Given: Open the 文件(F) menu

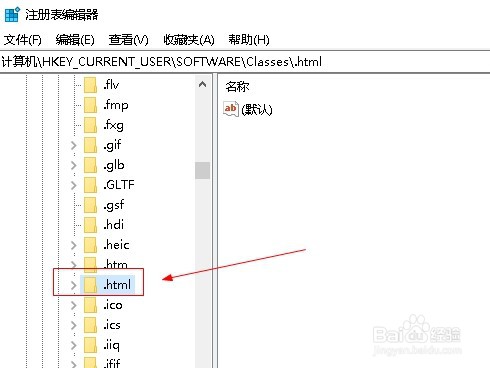Looking at the screenshot, I should [x=23, y=40].
